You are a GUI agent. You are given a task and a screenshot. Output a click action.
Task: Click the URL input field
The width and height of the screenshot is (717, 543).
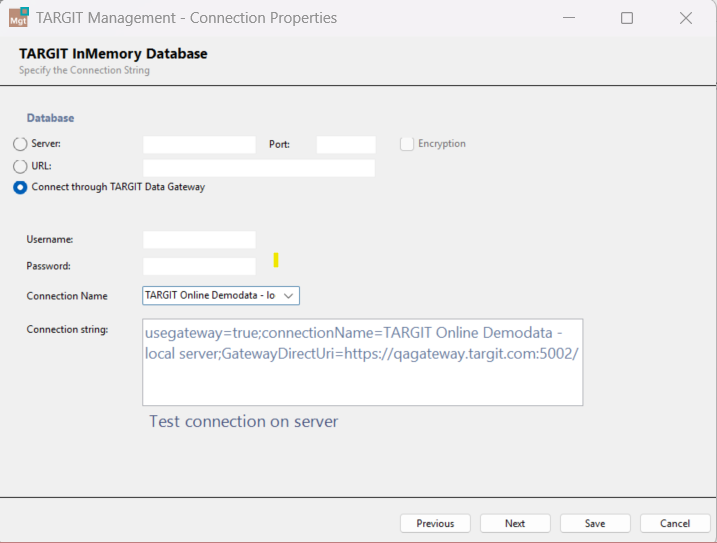(x=259, y=168)
